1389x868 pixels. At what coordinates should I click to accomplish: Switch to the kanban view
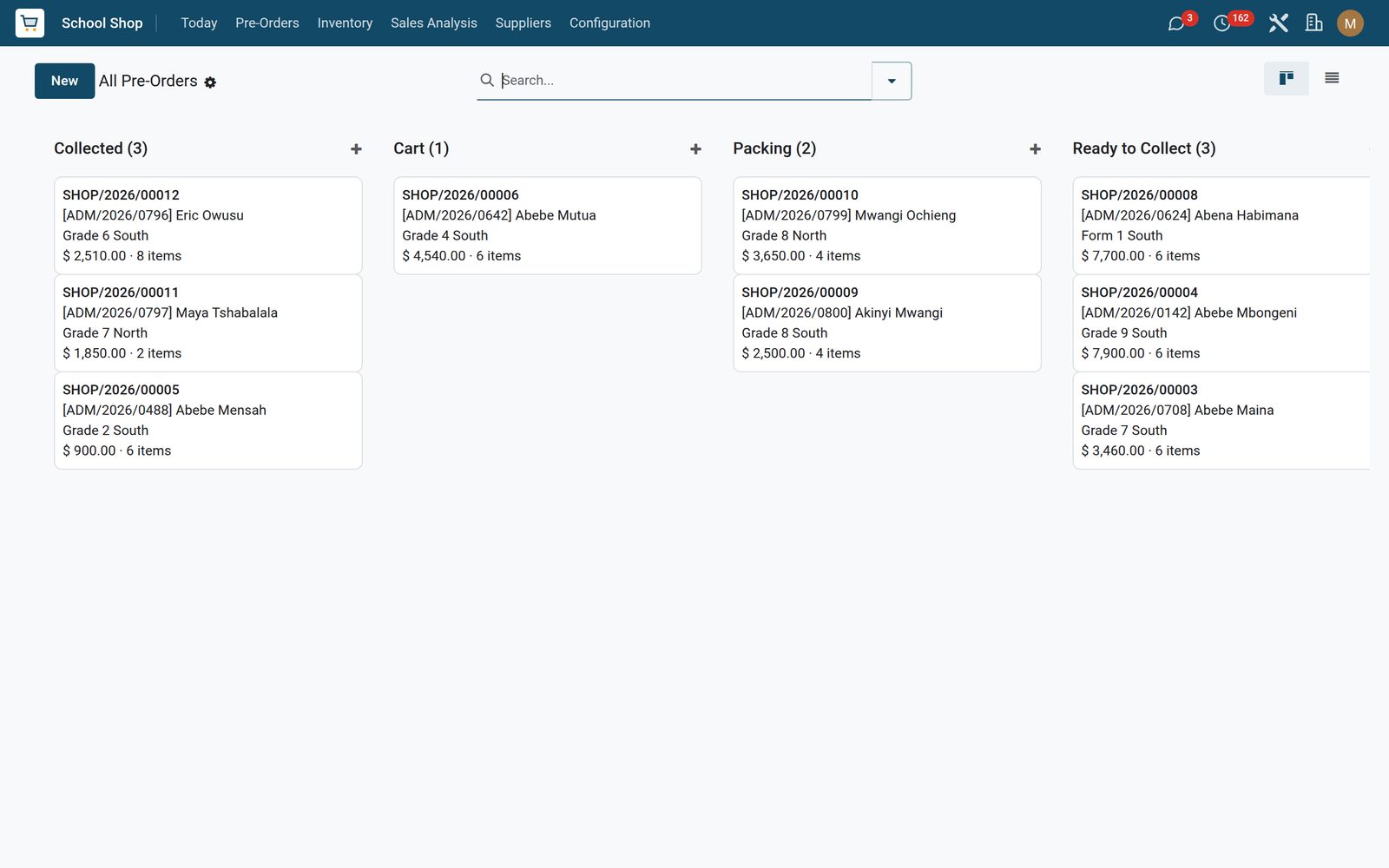pyautogui.click(x=1287, y=79)
